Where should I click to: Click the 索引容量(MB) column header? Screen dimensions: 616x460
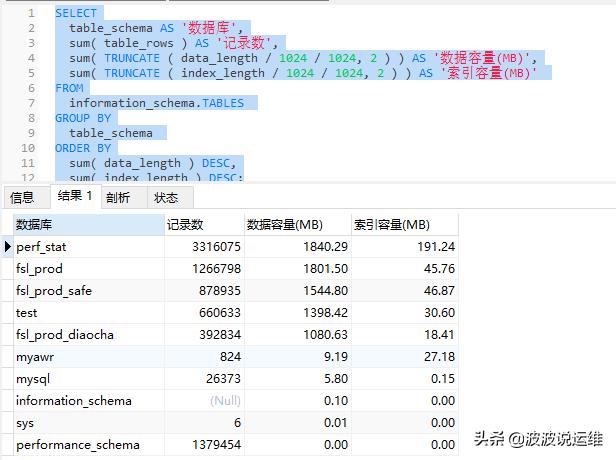[x=405, y=225]
